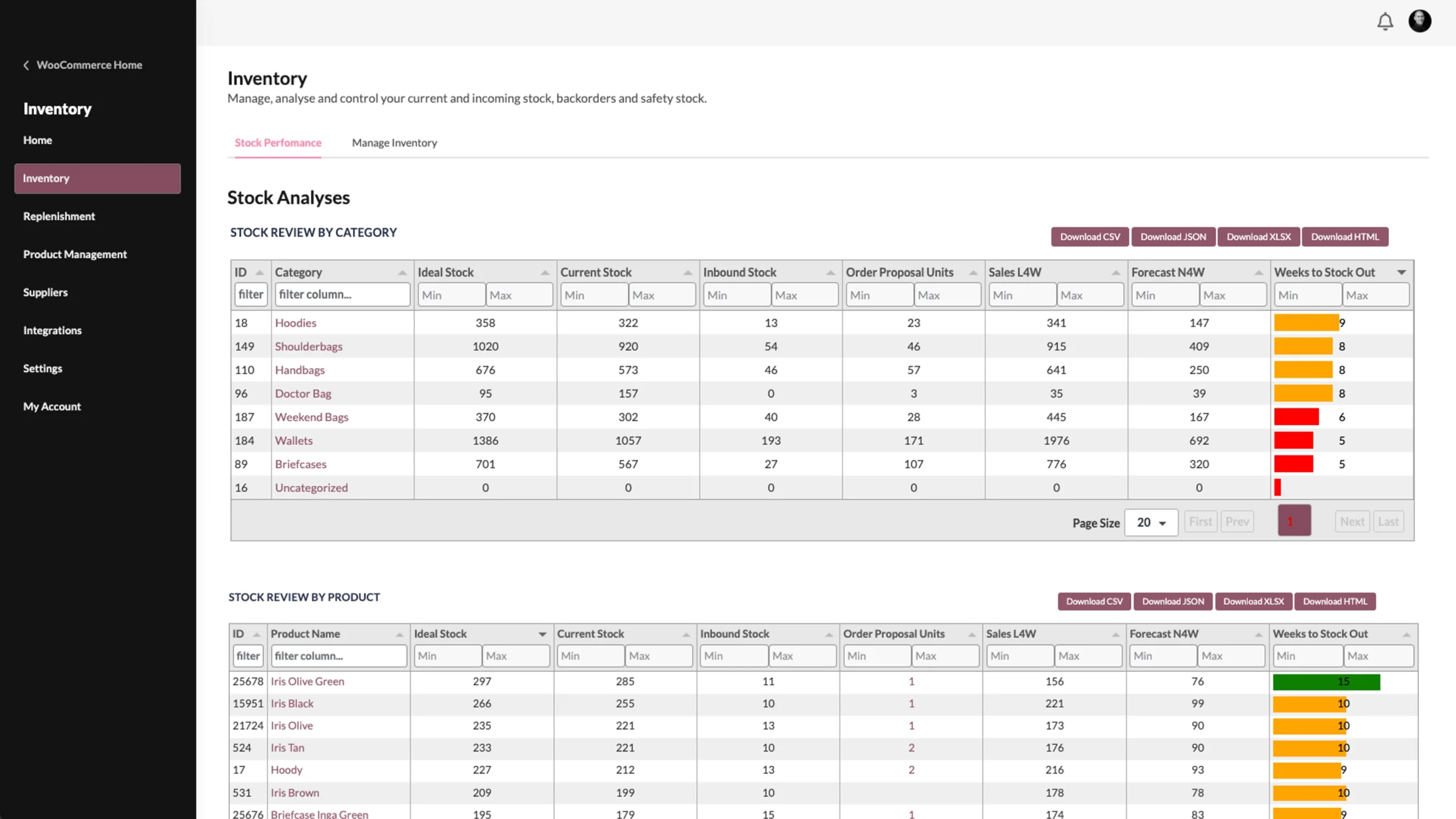Sort category table by ID arrow
The height and width of the screenshot is (819, 1456).
(x=260, y=272)
